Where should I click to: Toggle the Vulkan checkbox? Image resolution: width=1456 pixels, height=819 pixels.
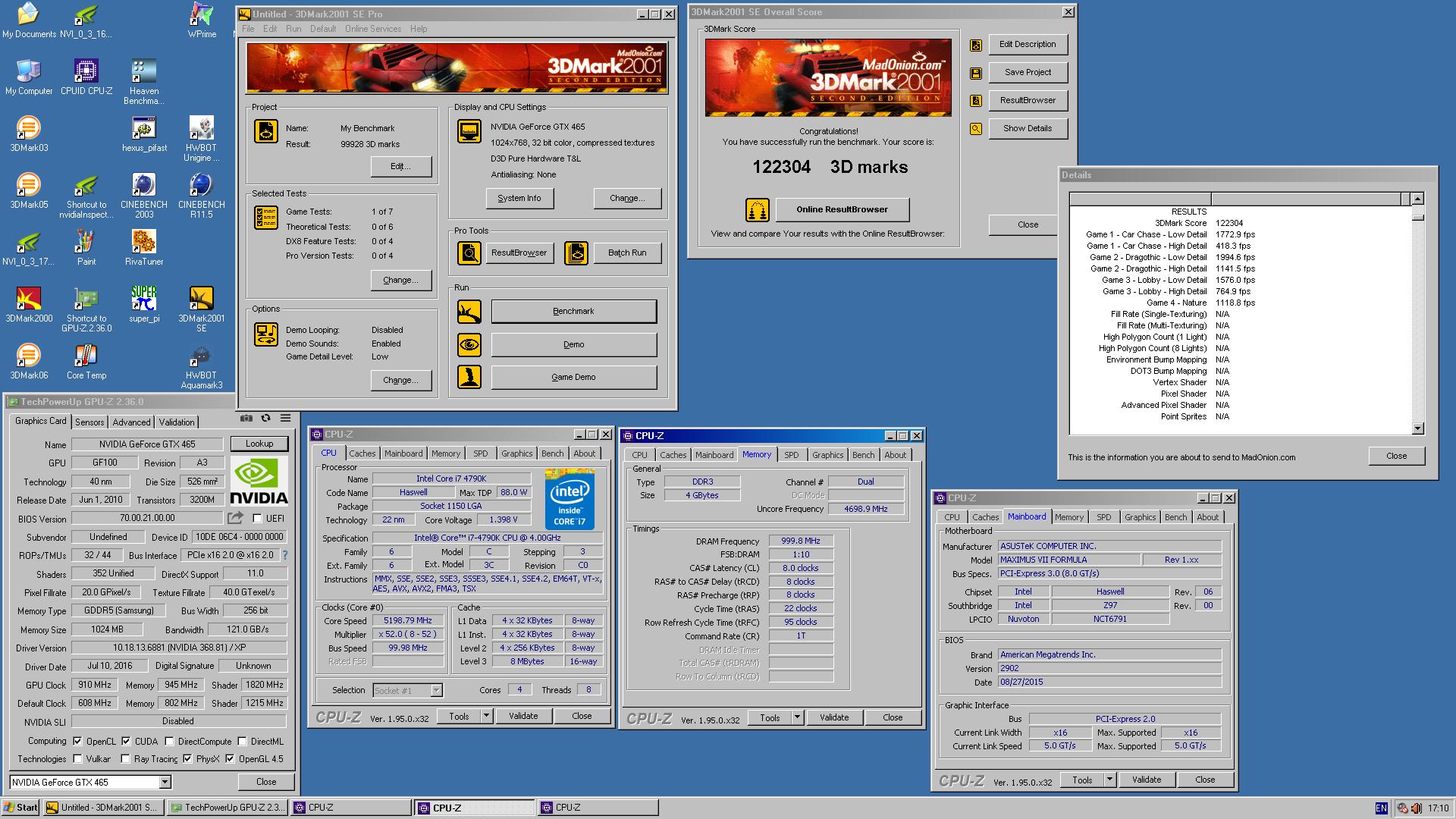[x=77, y=758]
